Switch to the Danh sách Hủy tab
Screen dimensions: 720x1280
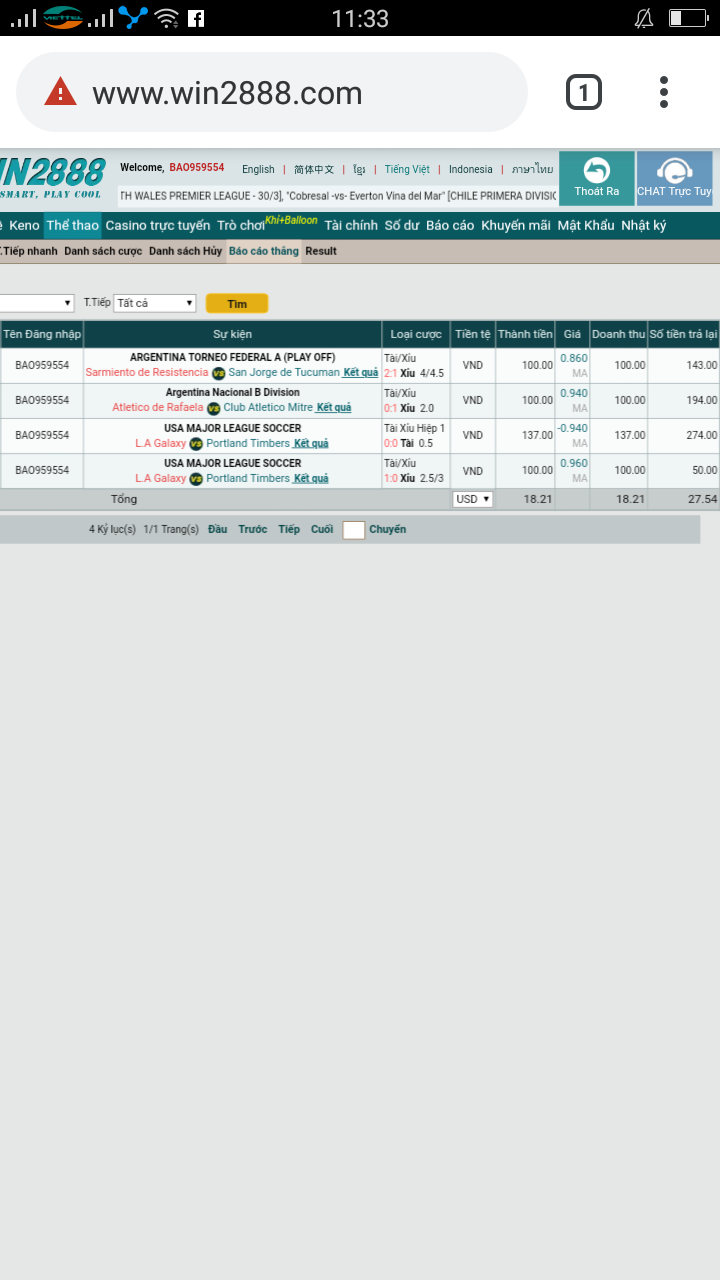(185, 251)
